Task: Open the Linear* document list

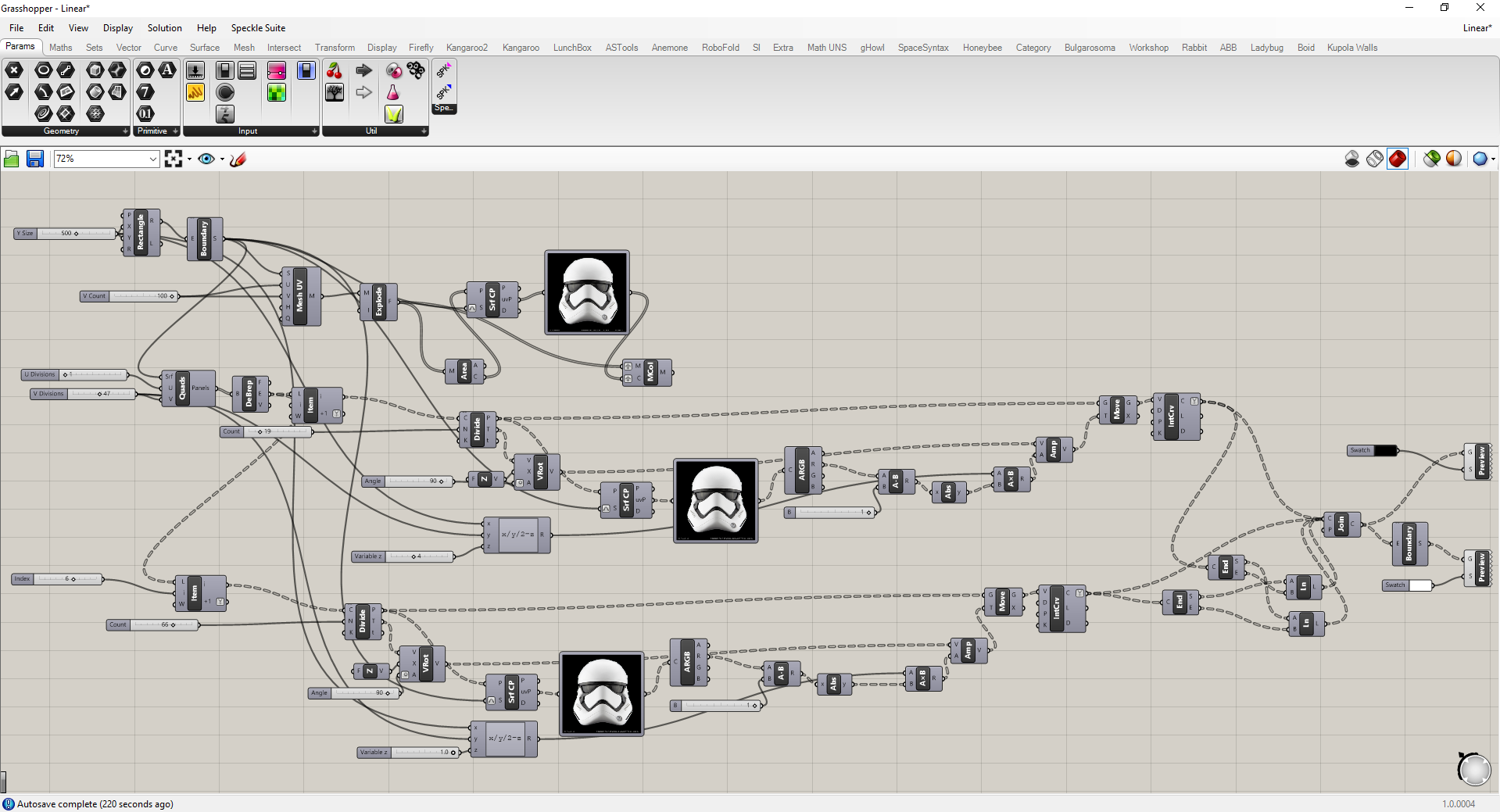Action: tap(1477, 28)
